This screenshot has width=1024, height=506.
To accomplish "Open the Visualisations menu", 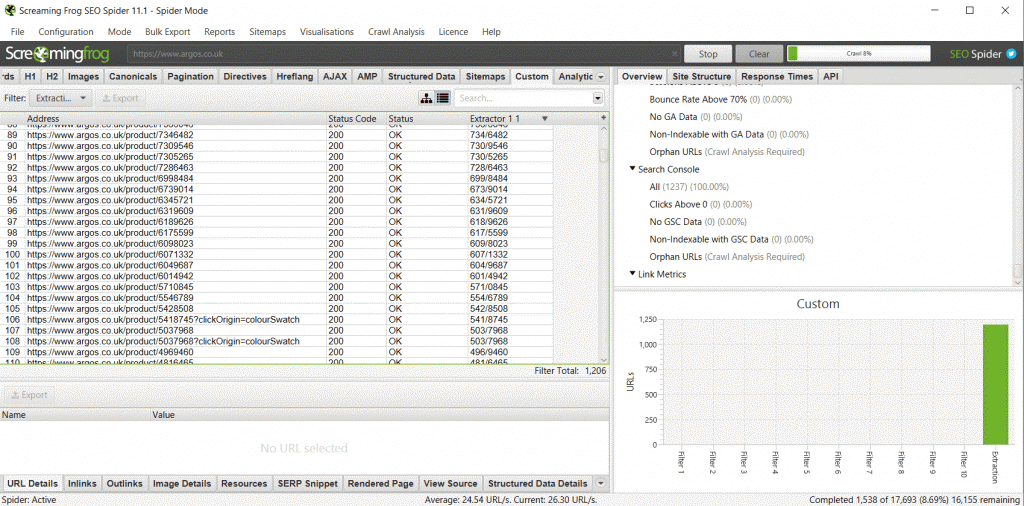I will point(327,31).
